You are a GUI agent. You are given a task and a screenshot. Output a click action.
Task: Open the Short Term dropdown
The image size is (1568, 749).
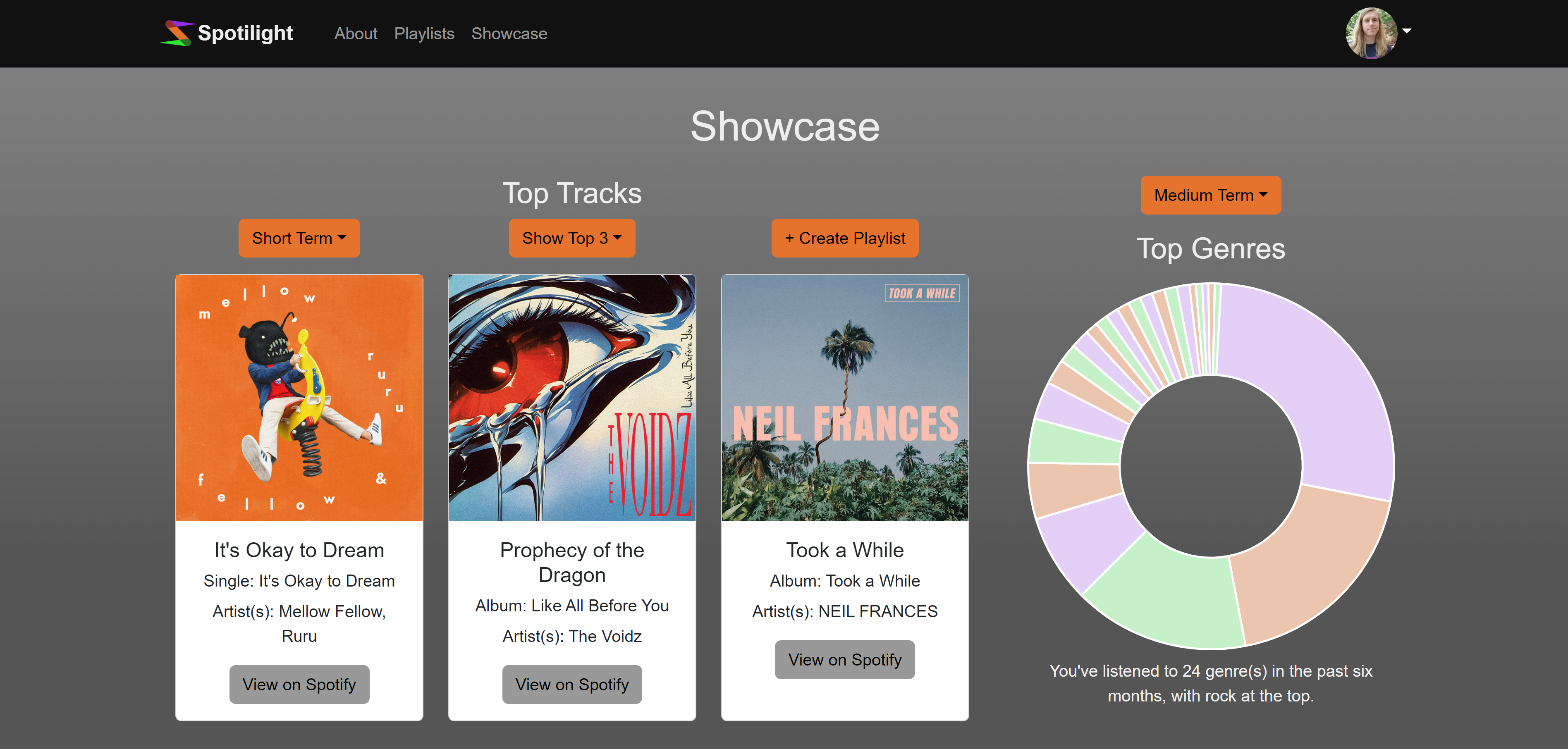299,238
